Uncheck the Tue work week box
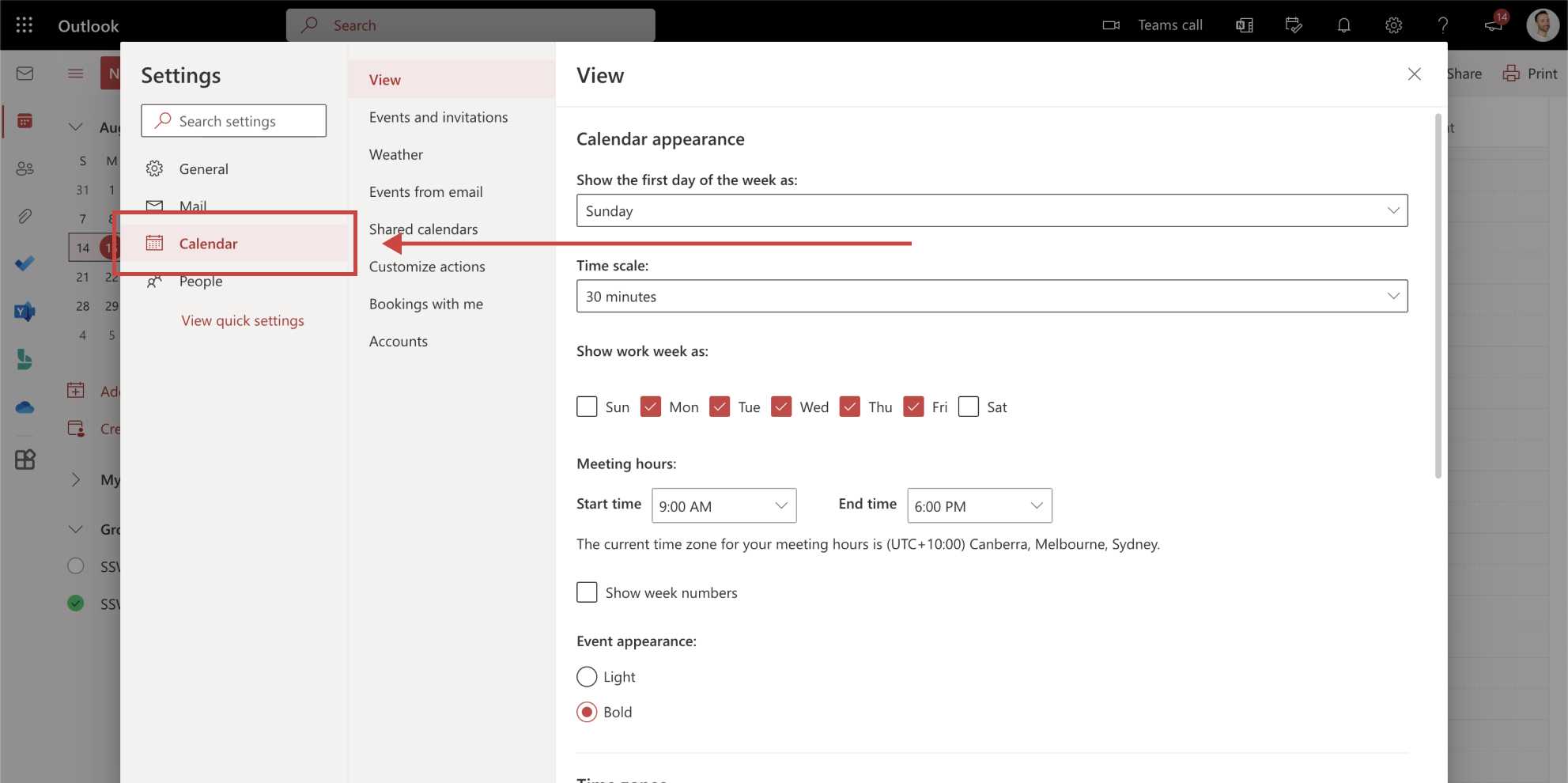1568x783 pixels. (720, 407)
